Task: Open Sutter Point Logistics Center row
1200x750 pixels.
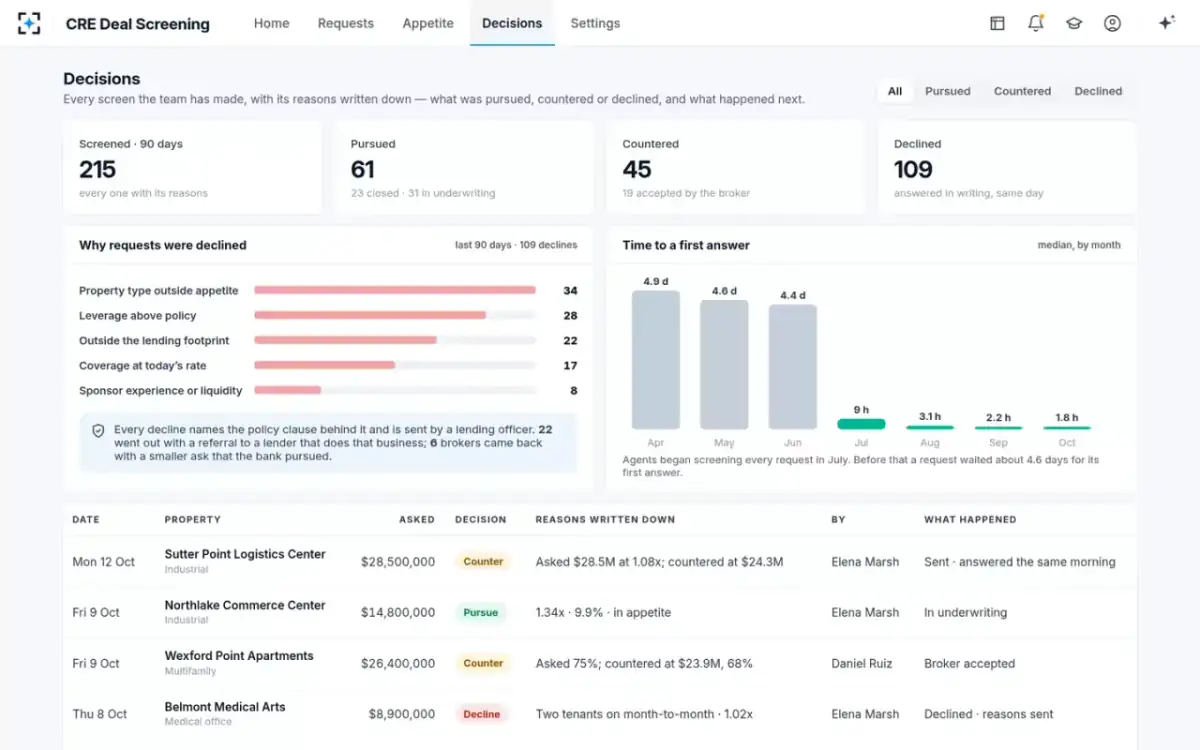Action: 600,562
